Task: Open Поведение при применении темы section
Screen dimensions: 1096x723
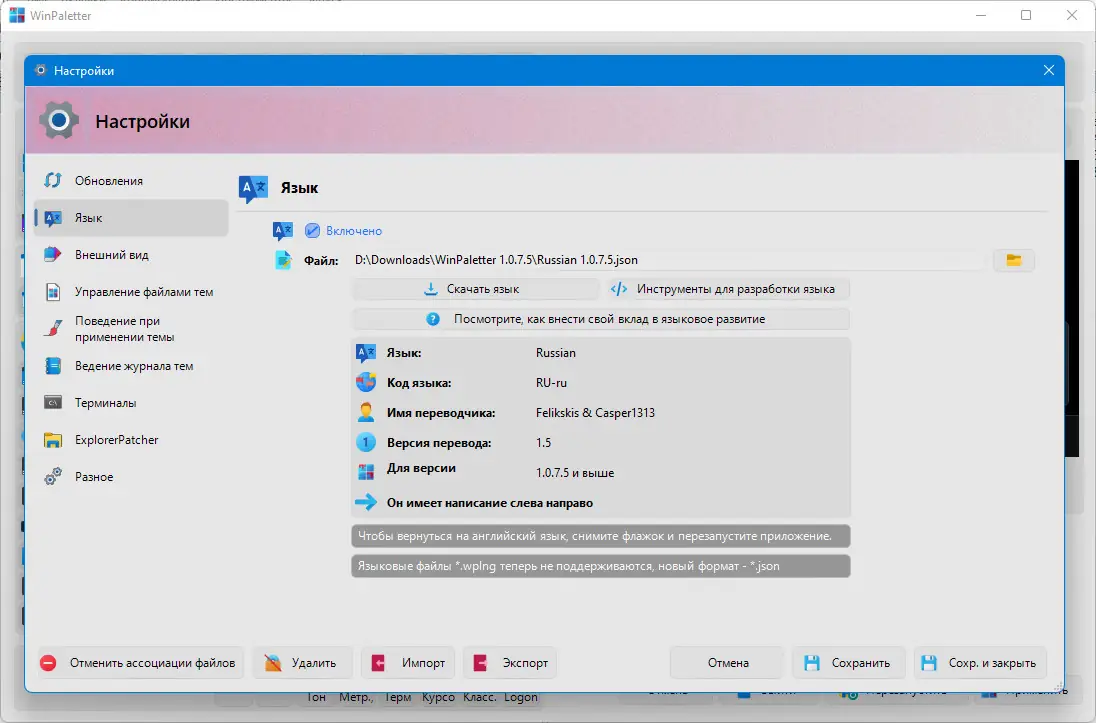Action: [131, 329]
